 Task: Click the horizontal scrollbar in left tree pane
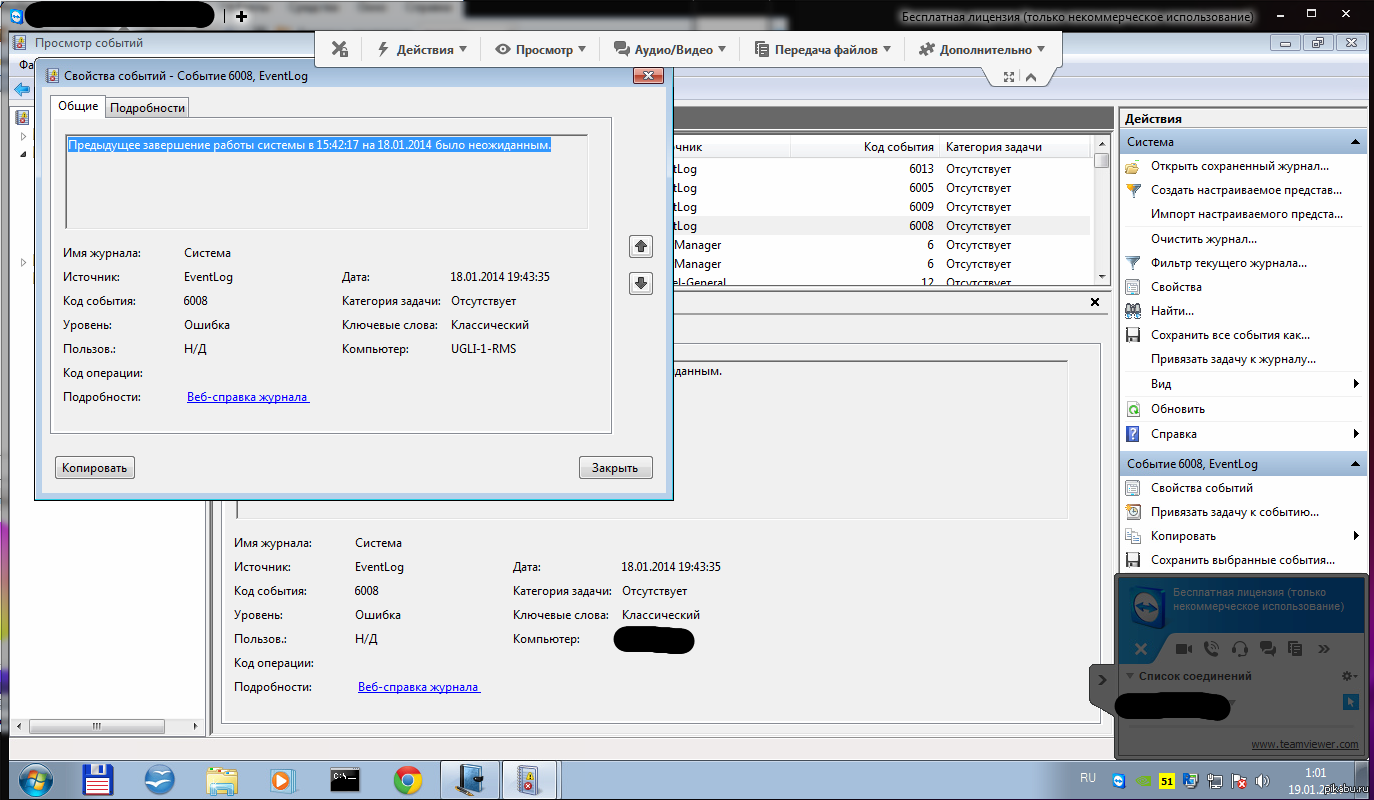pyautogui.click(x=98, y=727)
